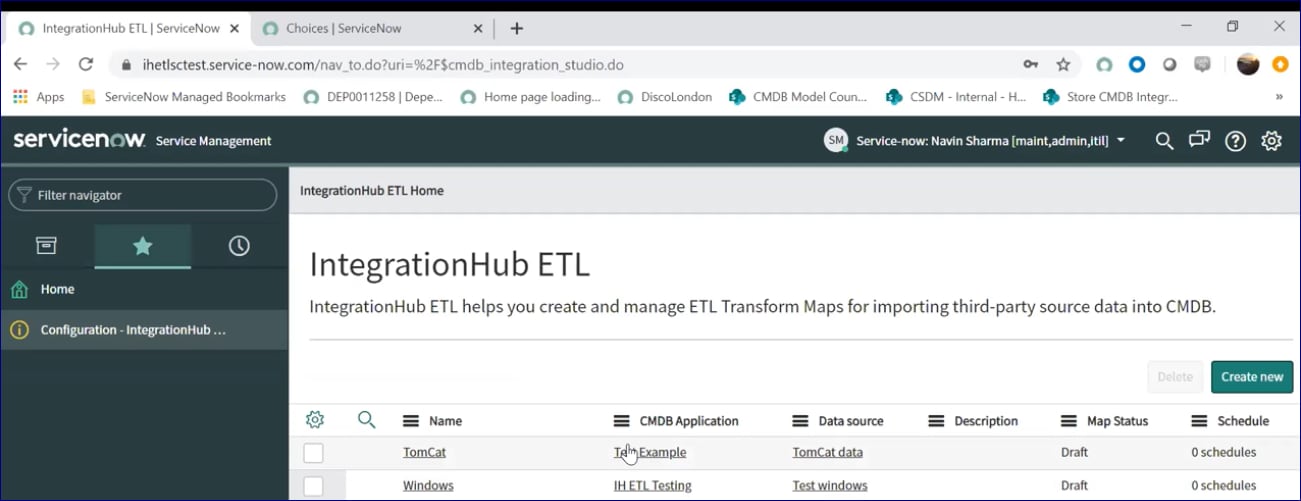Open the help question mark icon
The width and height of the screenshot is (1301, 501).
click(1236, 141)
